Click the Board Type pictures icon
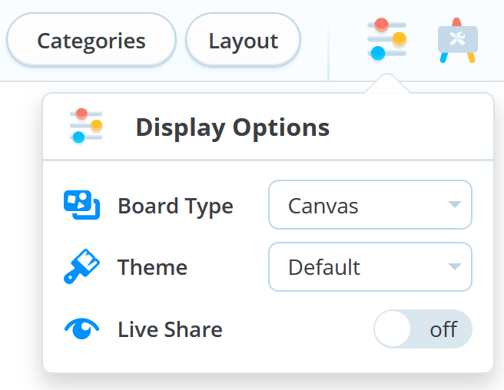504x390 pixels. (82, 205)
